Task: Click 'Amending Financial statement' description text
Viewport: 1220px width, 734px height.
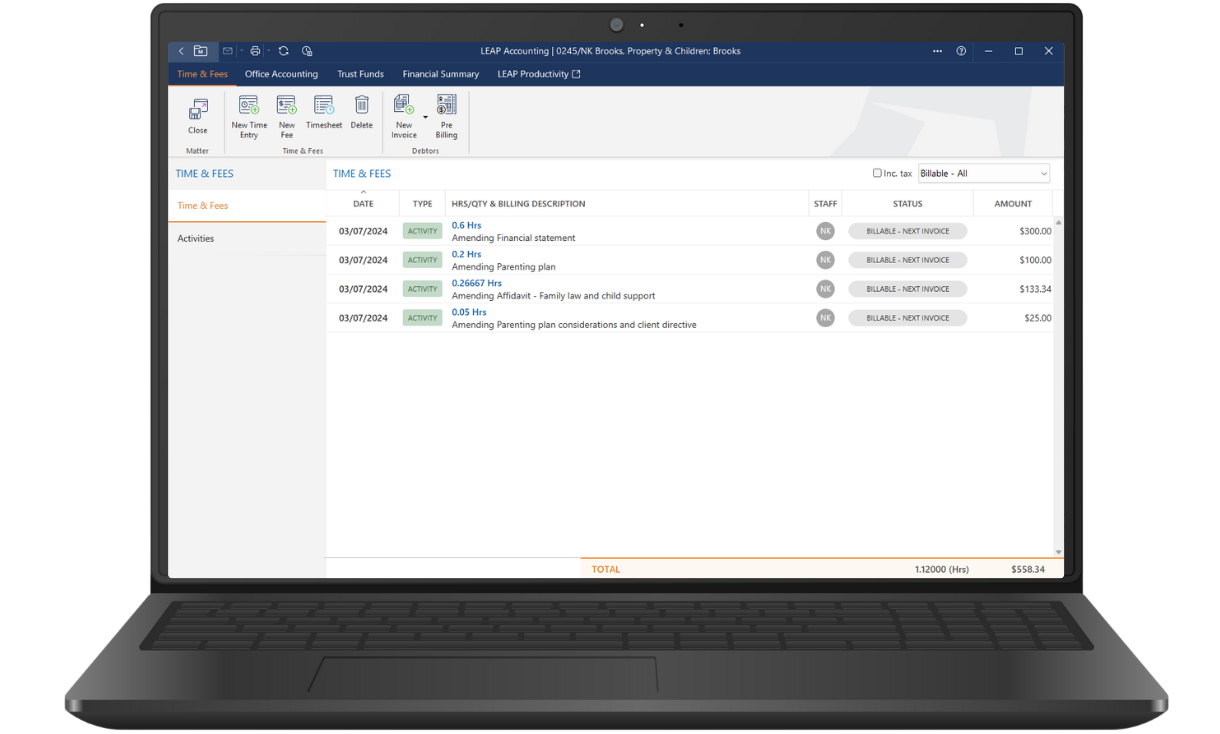Action: pyautogui.click(x=513, y=238)
